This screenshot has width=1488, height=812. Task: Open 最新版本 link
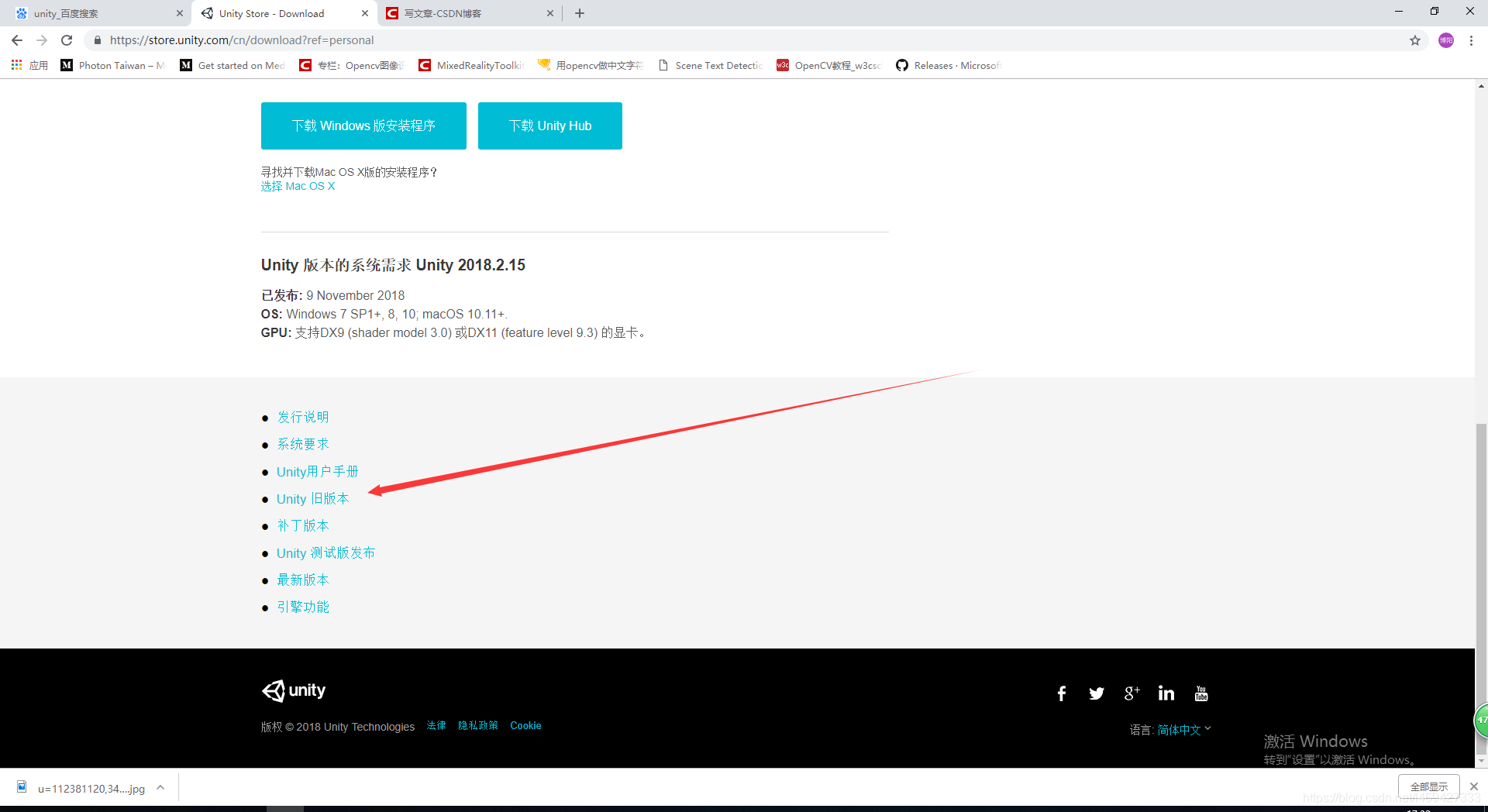303,580
